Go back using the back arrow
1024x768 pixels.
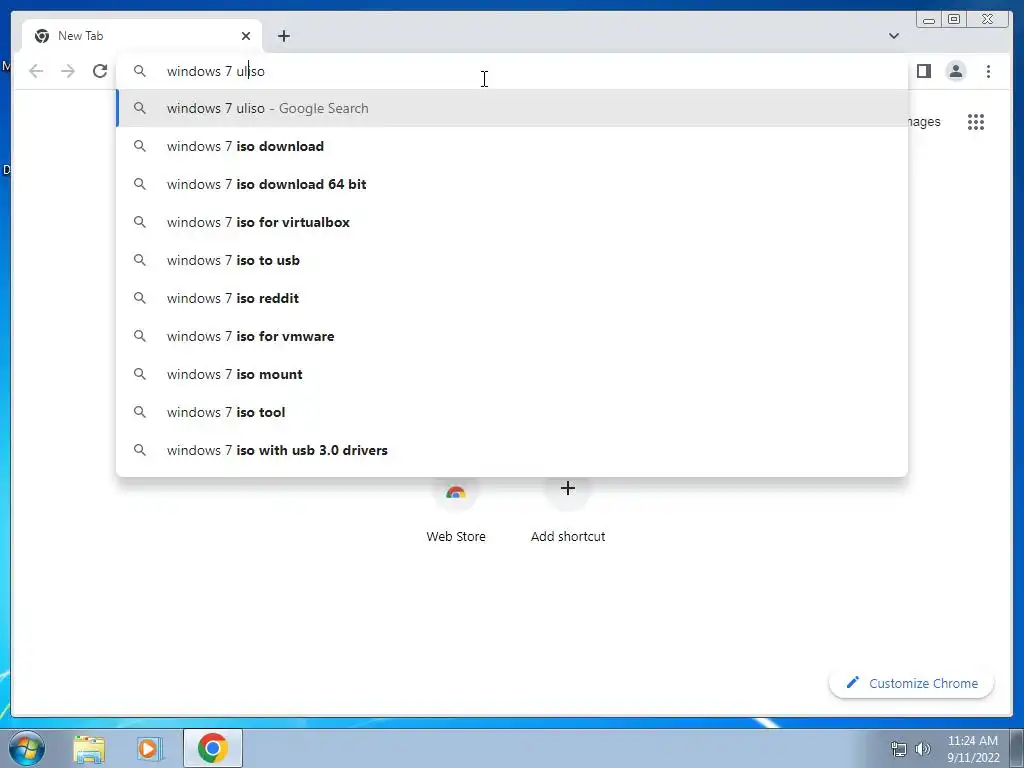click(36, 71)
